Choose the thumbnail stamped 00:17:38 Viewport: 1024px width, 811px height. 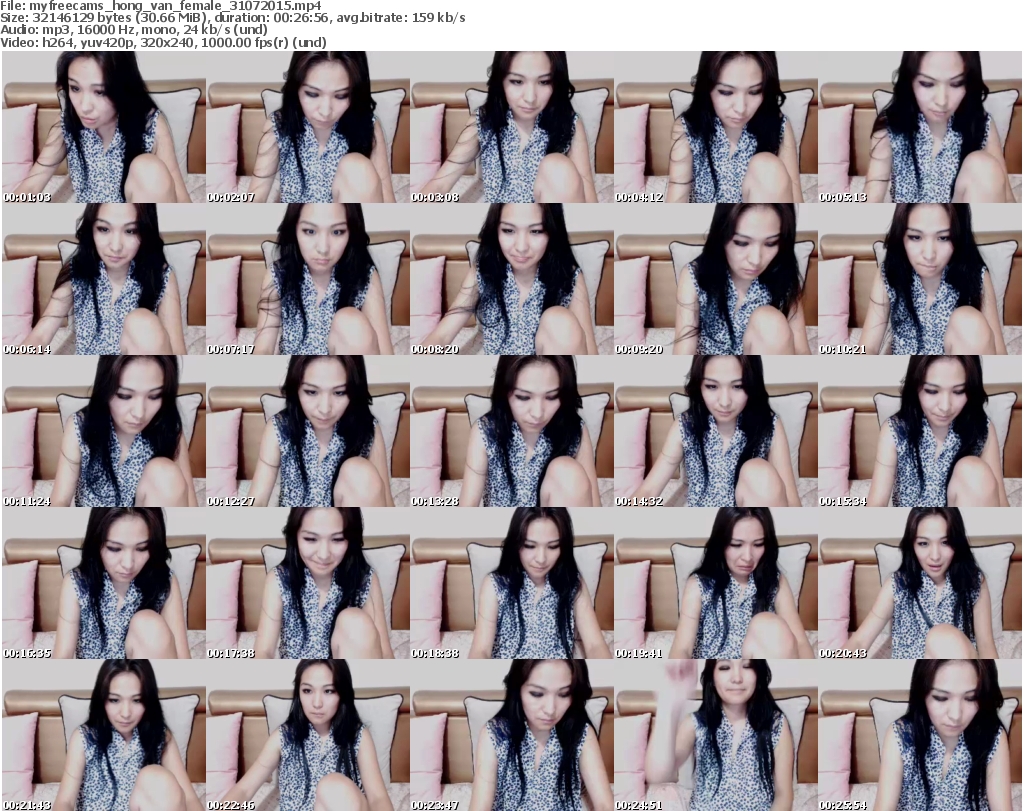308,583
